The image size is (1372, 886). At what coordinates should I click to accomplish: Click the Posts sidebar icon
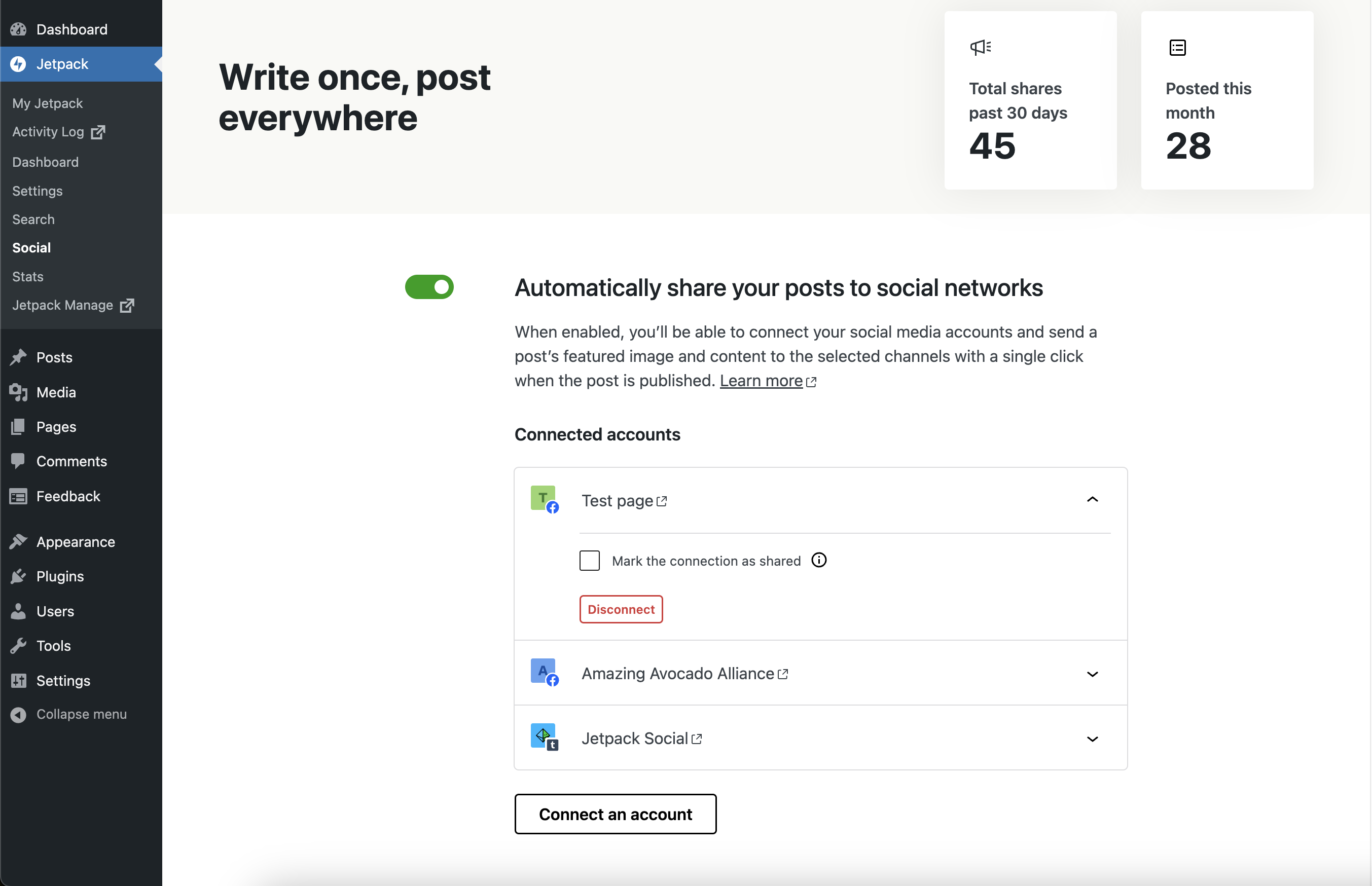[19, 358]
